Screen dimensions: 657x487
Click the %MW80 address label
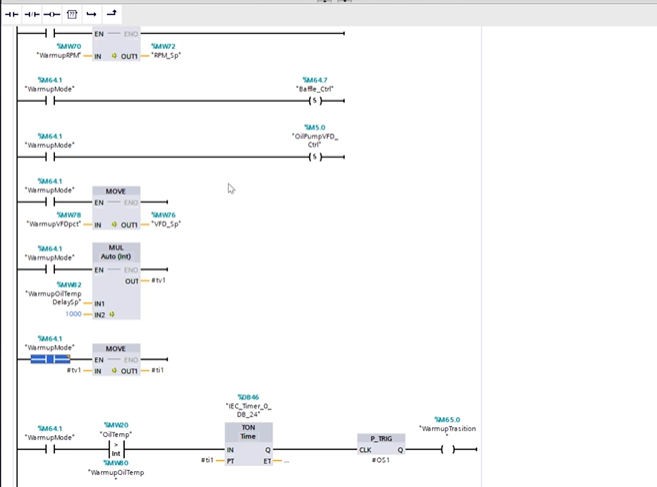(x=116, y=463)
